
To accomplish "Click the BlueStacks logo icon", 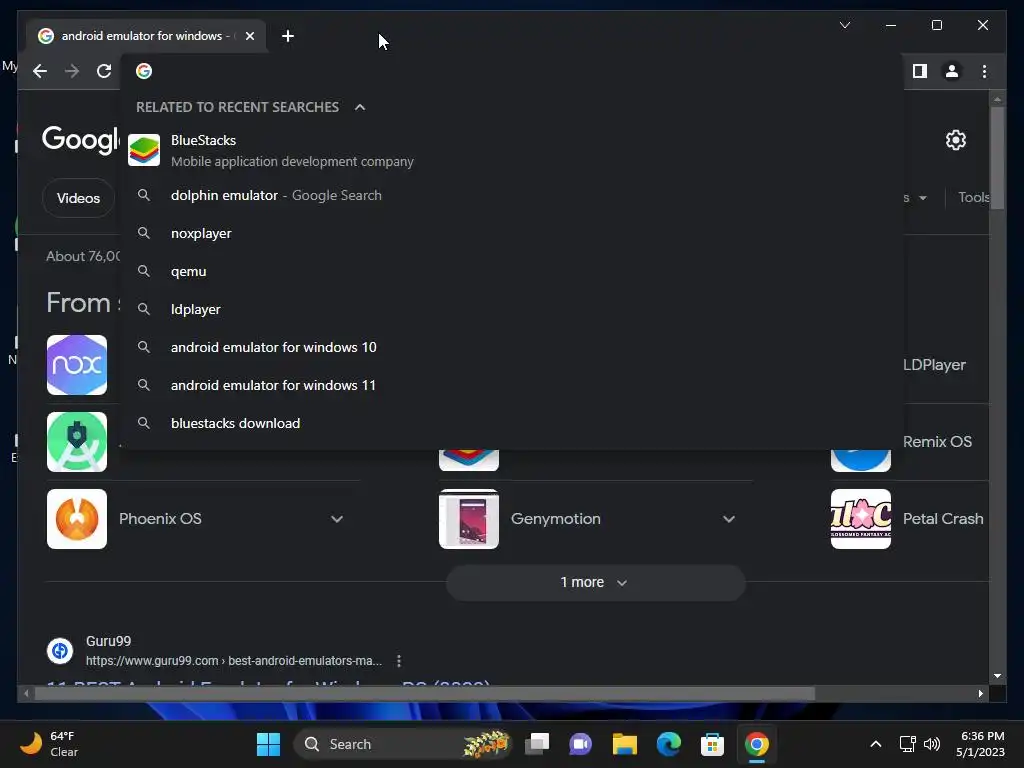I will click(x=144, y=150).
